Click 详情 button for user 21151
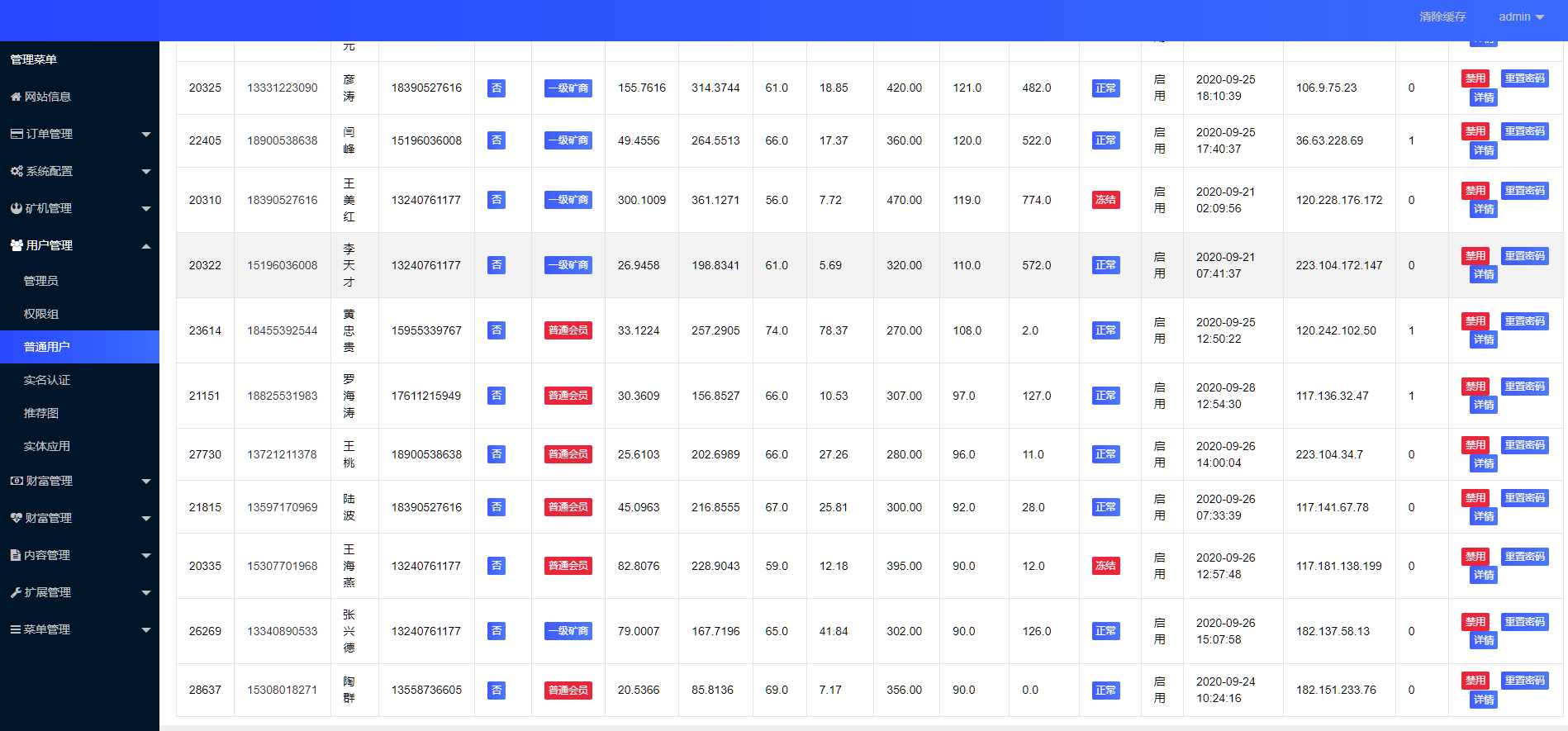The width and height of the screenshot is (1568, 731). [1484, 405]
